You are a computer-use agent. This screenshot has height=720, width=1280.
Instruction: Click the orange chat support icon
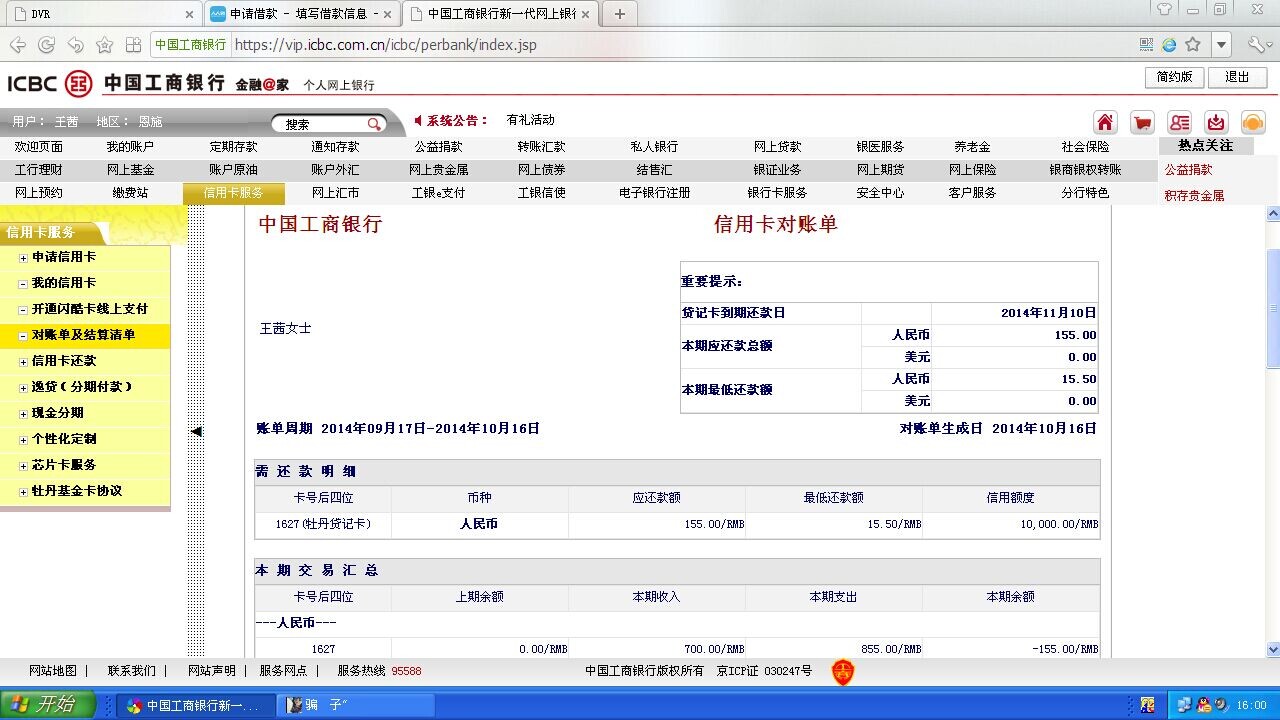[x=1253, y=122]
